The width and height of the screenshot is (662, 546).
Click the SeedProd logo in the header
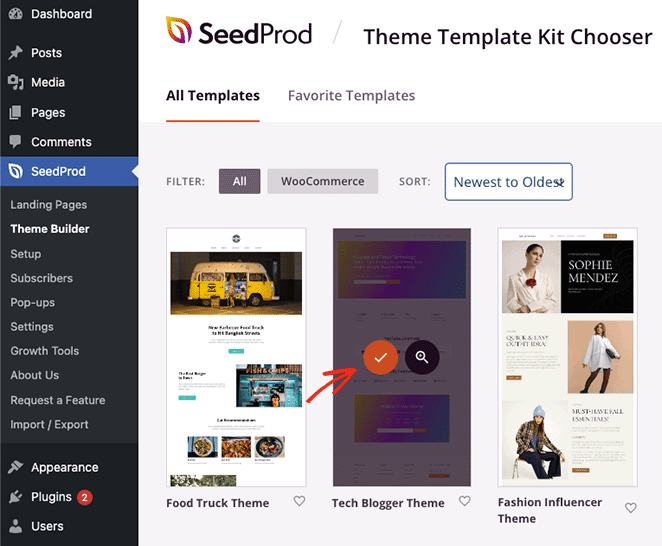[239, 34]
